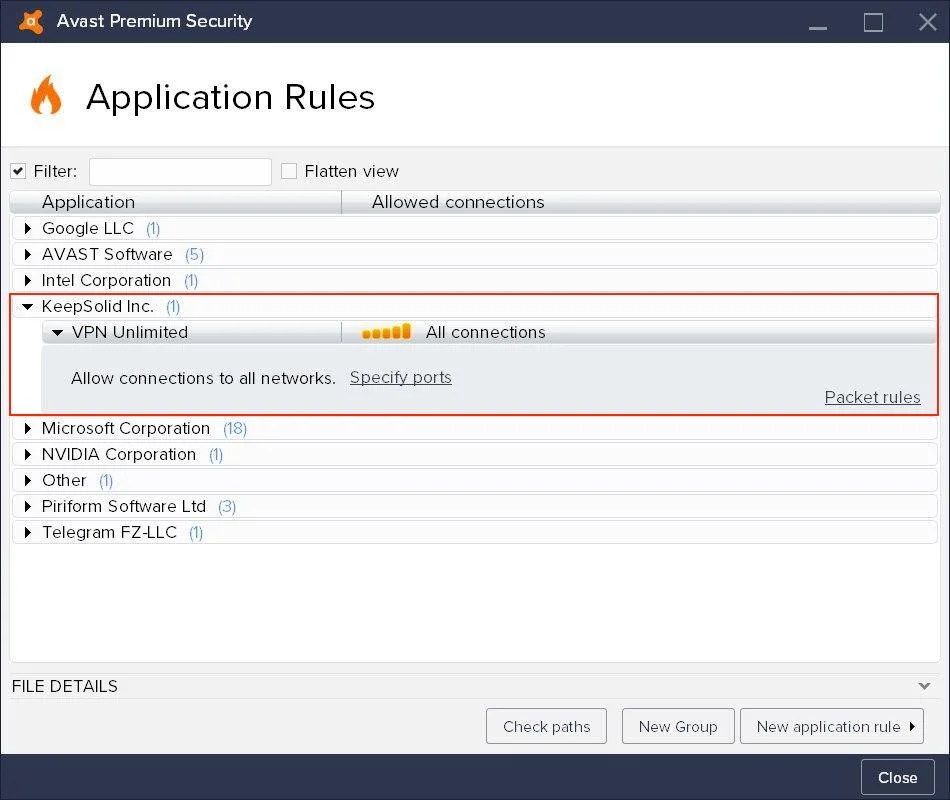
Task: Expand the FILE DETAILS panel chevron
Action: [x=924, y=687]
